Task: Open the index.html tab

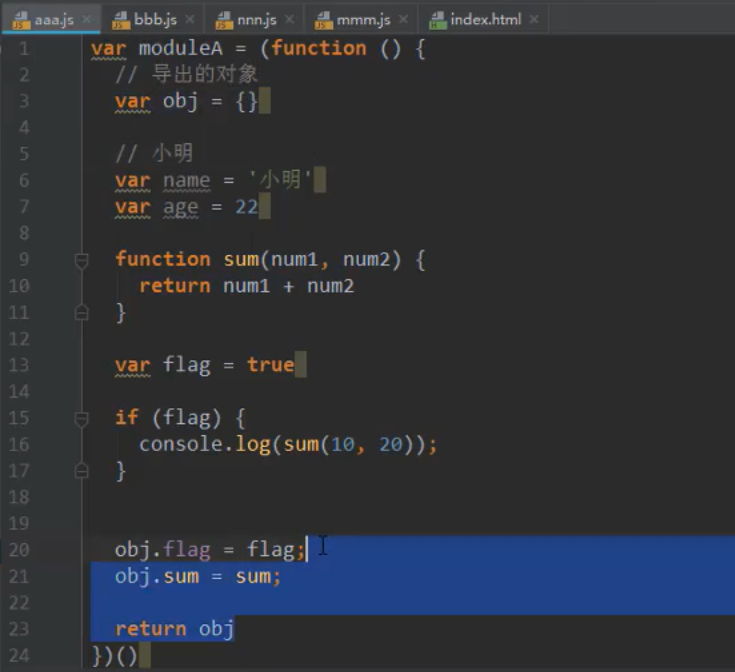Action: click(x=484, y=20)
